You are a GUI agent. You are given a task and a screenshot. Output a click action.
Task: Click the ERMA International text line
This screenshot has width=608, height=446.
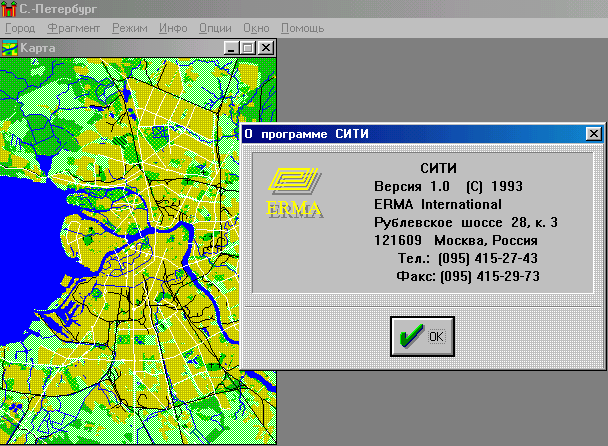coord(438,204)
